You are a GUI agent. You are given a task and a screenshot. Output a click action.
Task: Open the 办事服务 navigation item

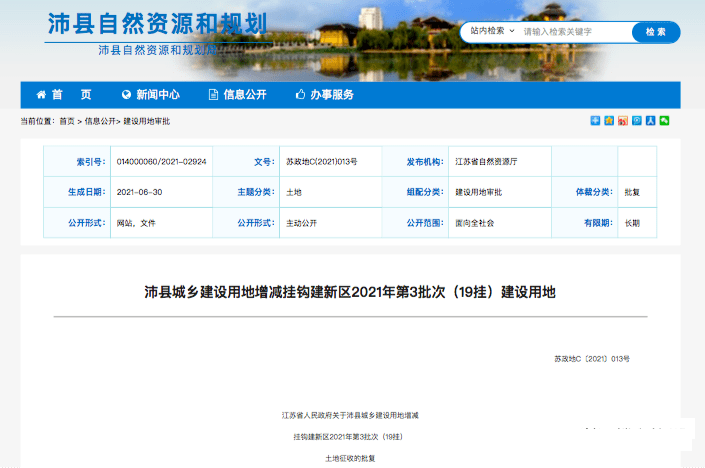tap(325, 94)
